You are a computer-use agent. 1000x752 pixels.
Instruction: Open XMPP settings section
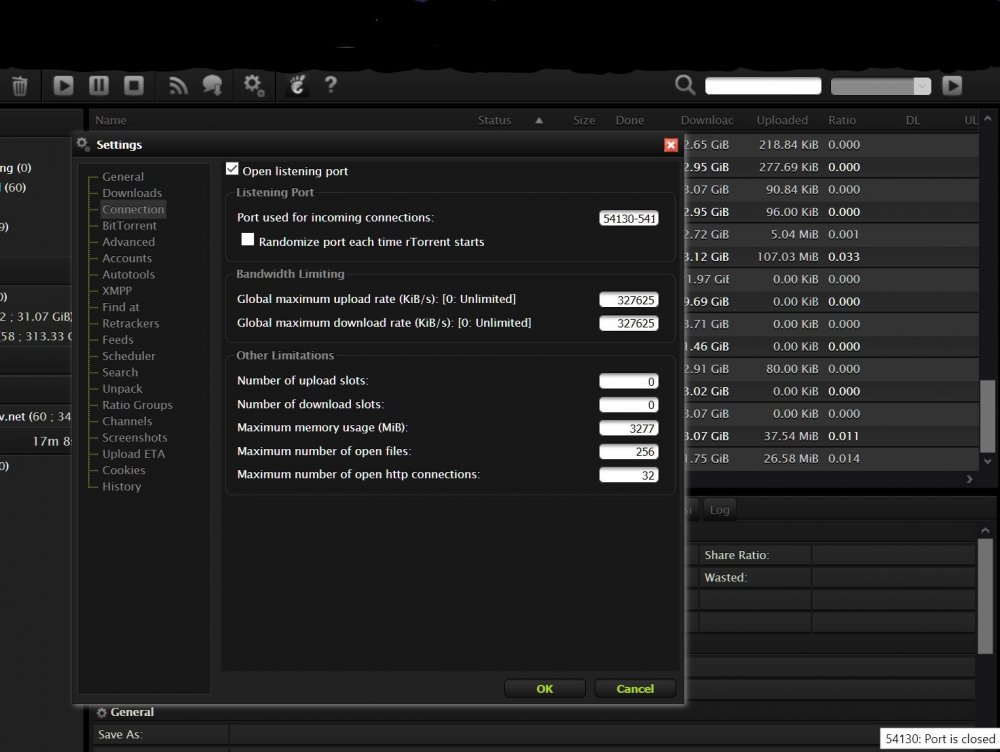point(117,291)
